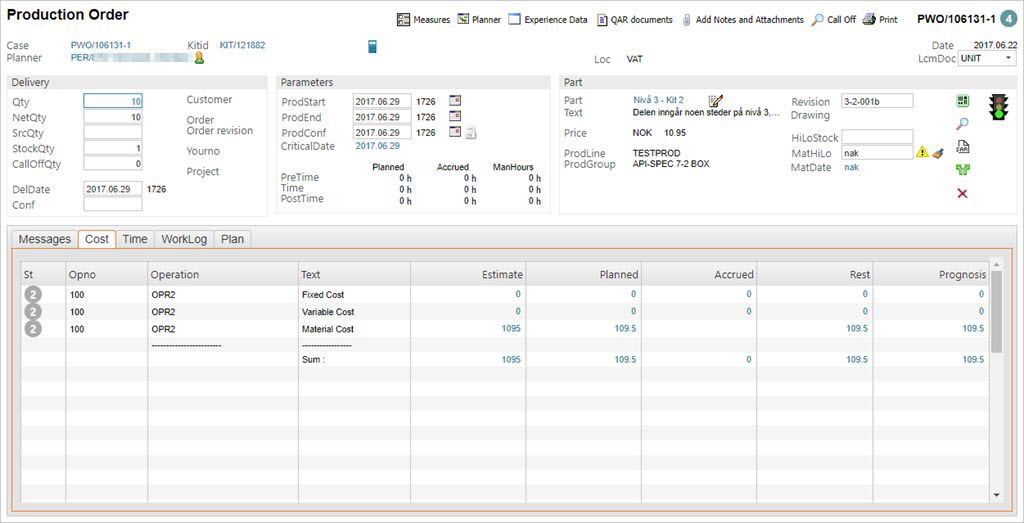Screen dimensions: 1024x523
Task: Open the KIT/121882 link
Action: tap(242, 45)
